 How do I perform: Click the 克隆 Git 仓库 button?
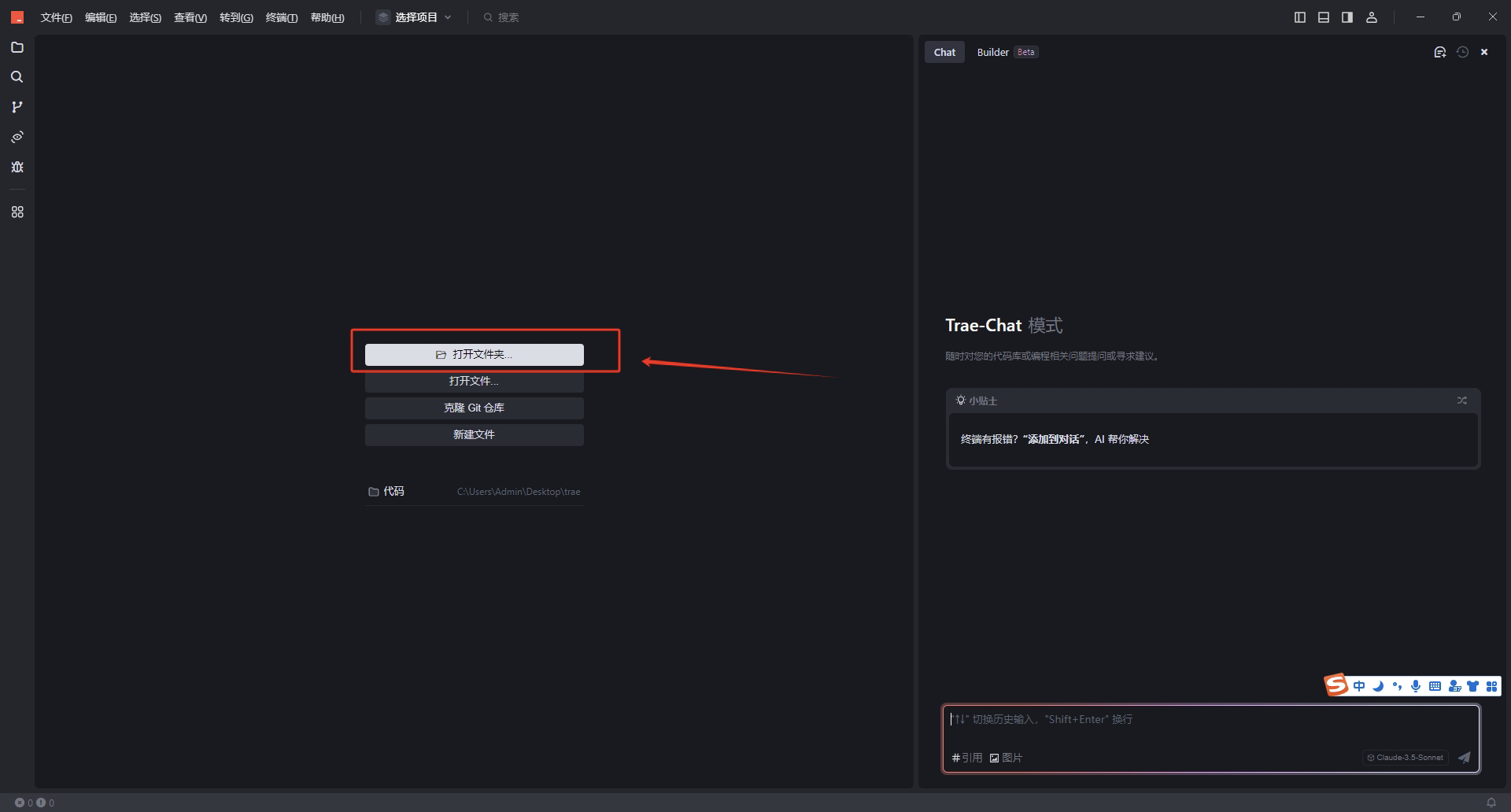click(475, 408)
